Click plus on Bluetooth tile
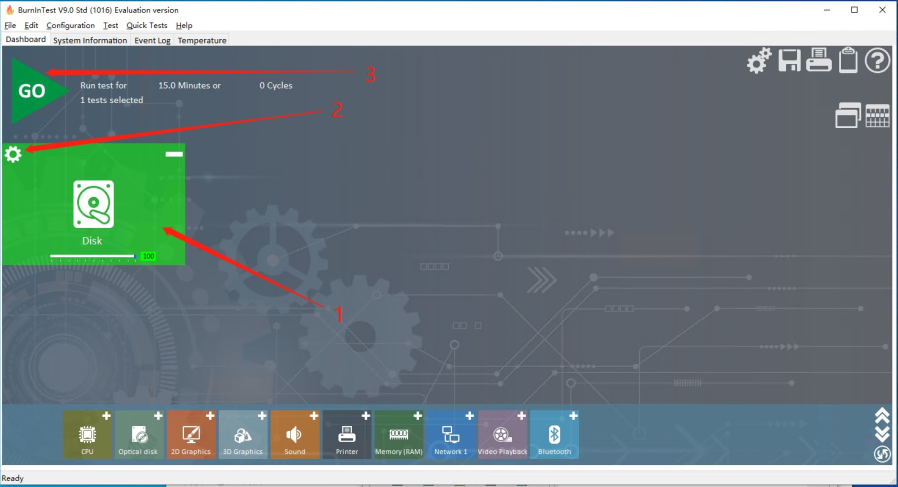The height and width of the screenshot is (487, 898). (x=573, y=416)
